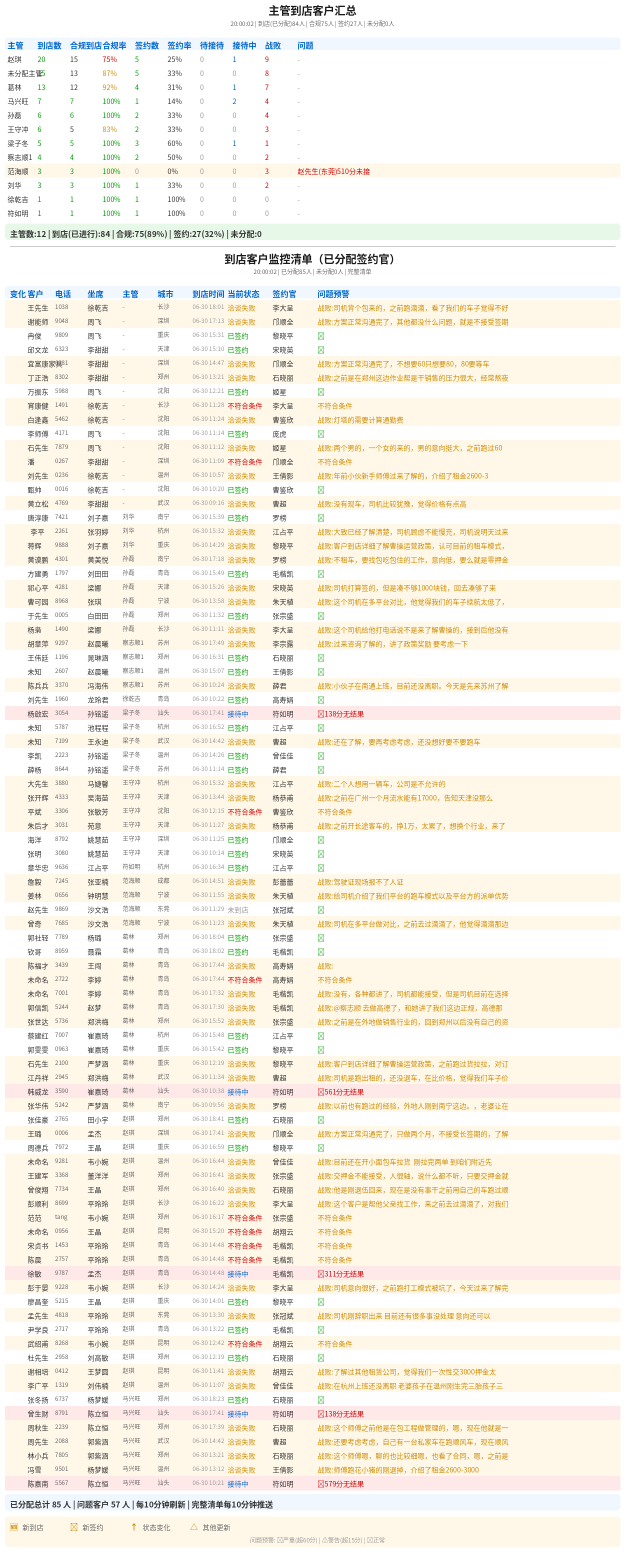Viewport: 625px width, 1568px height.
Task: Click the status icon in 邱文龙's 问题预警 cell
Action: coord(320,350)
